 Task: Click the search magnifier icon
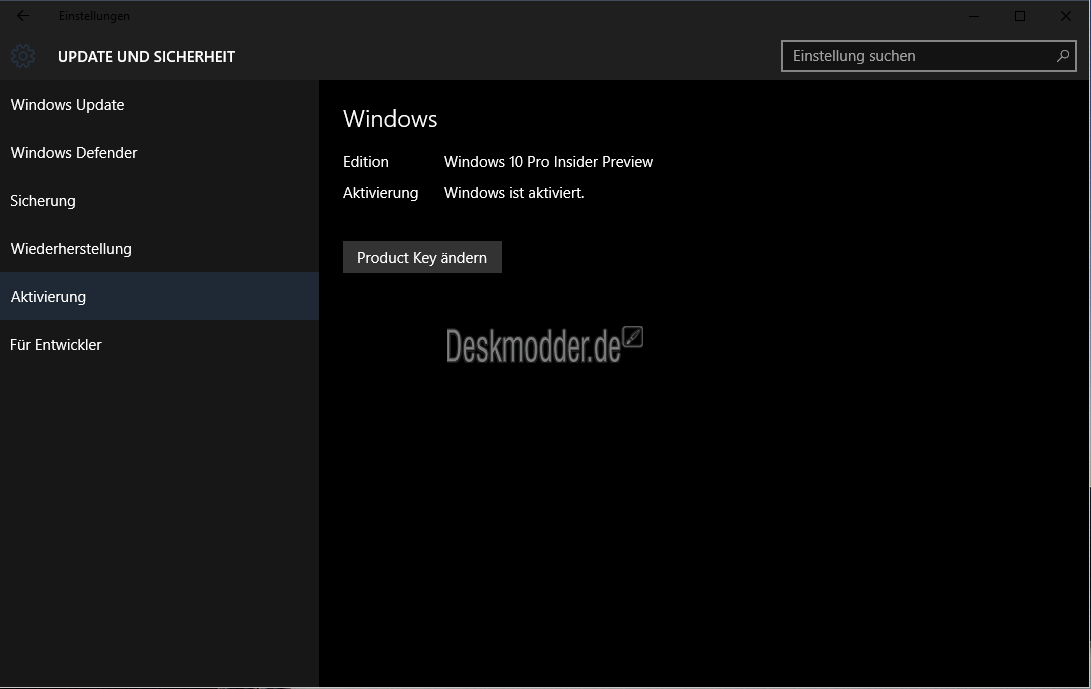pos(1062,56)
